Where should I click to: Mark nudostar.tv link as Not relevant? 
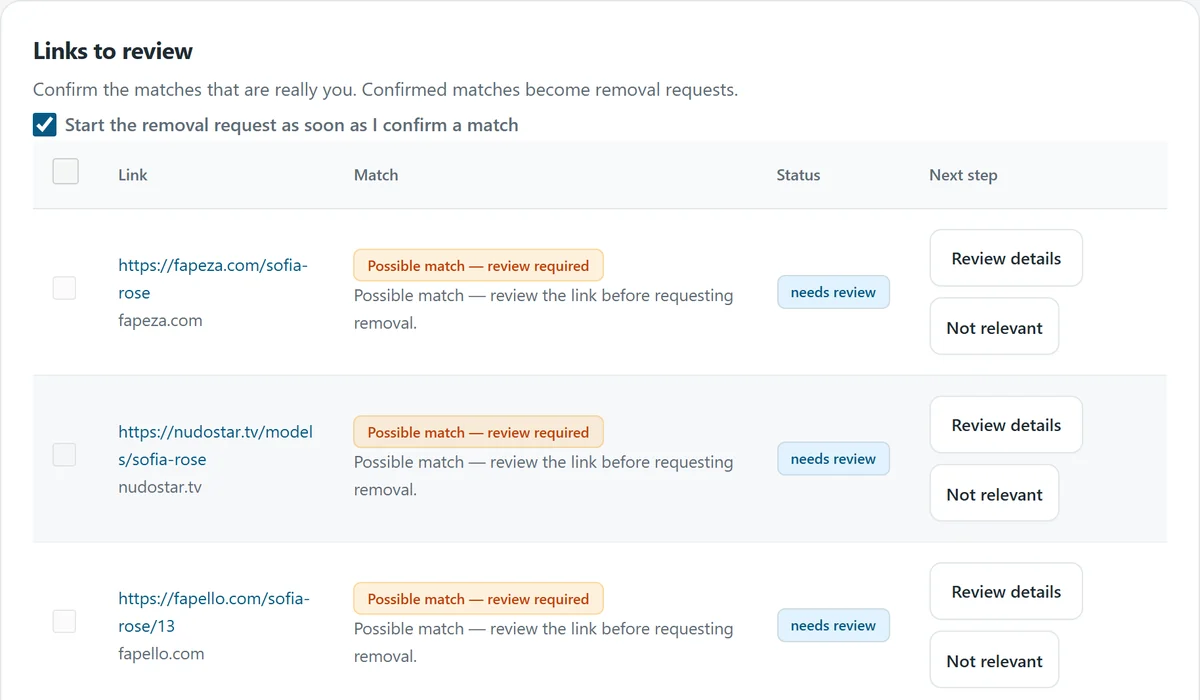click(x=994, y=494)
